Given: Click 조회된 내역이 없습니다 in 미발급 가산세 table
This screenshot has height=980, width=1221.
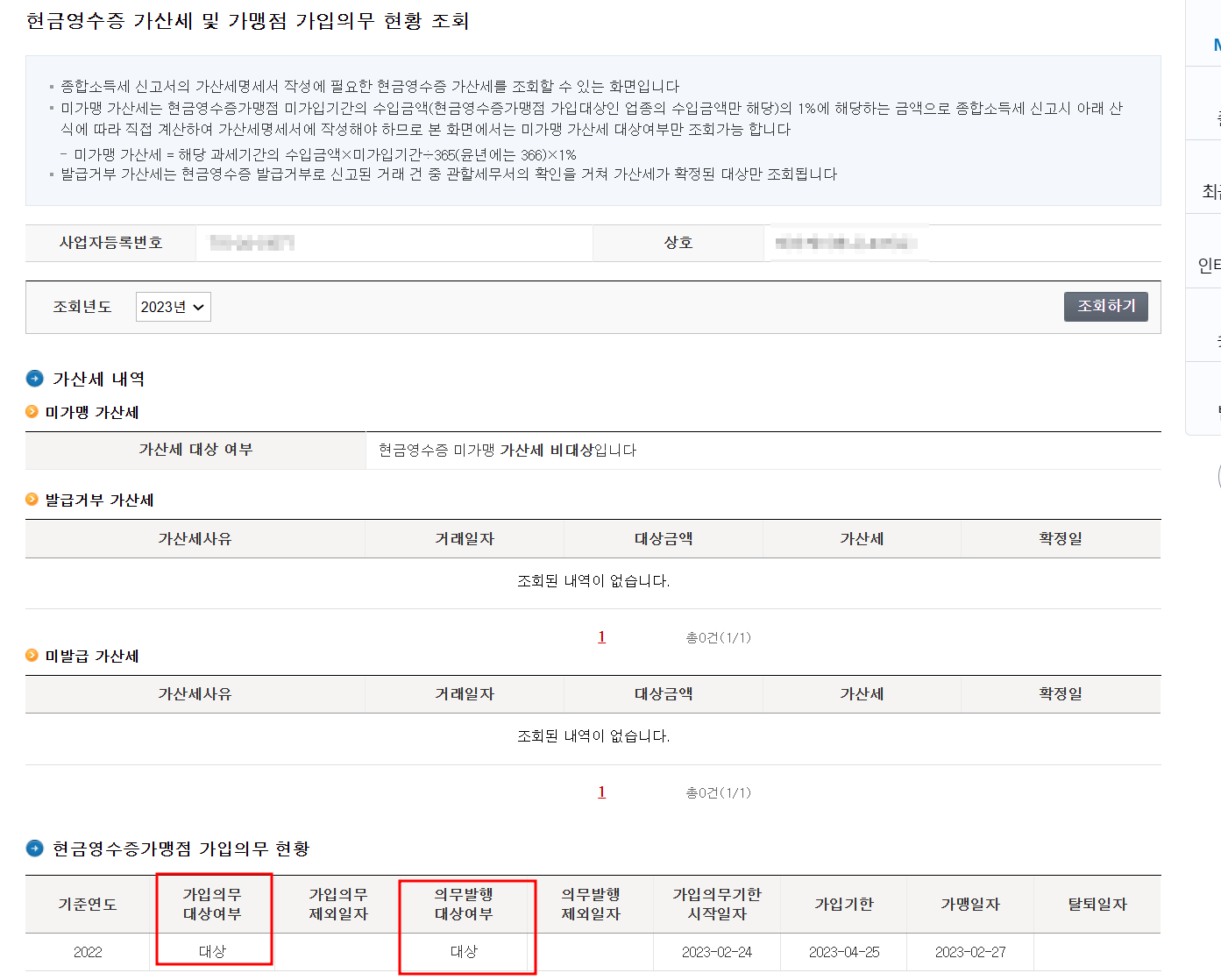Looking at the screenshot, I should click(593, 736).
